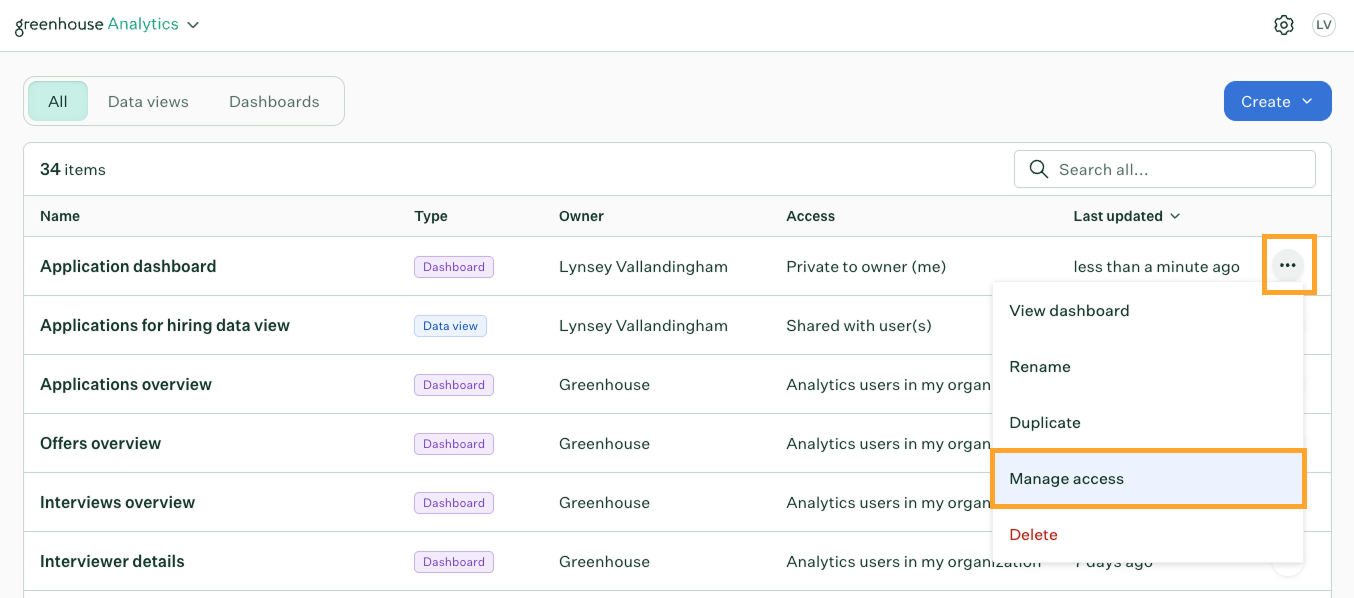Click owner Lynsey Vallandingham in hiring data view row
1354x598 pixels.
click(643, 325)
